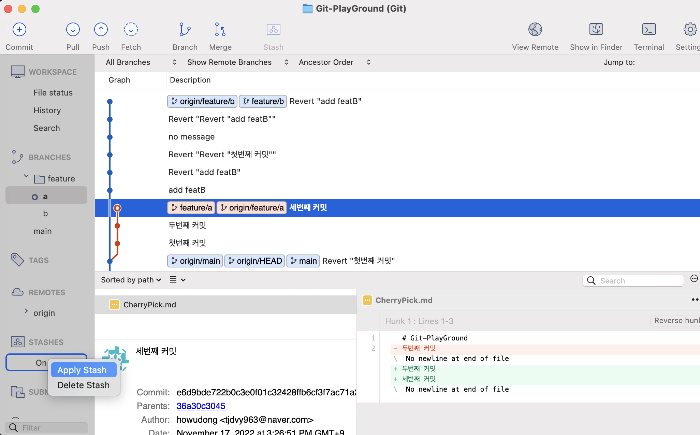The image size is (700, 435).
Task: Click the Stashes section icon
Action: point(17,342)
